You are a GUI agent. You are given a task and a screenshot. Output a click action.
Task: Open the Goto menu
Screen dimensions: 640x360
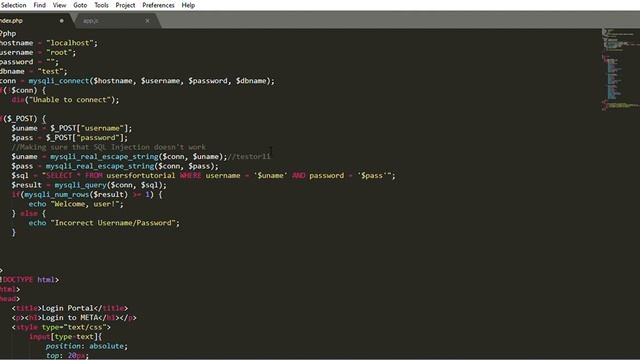(x=80, y=5)
